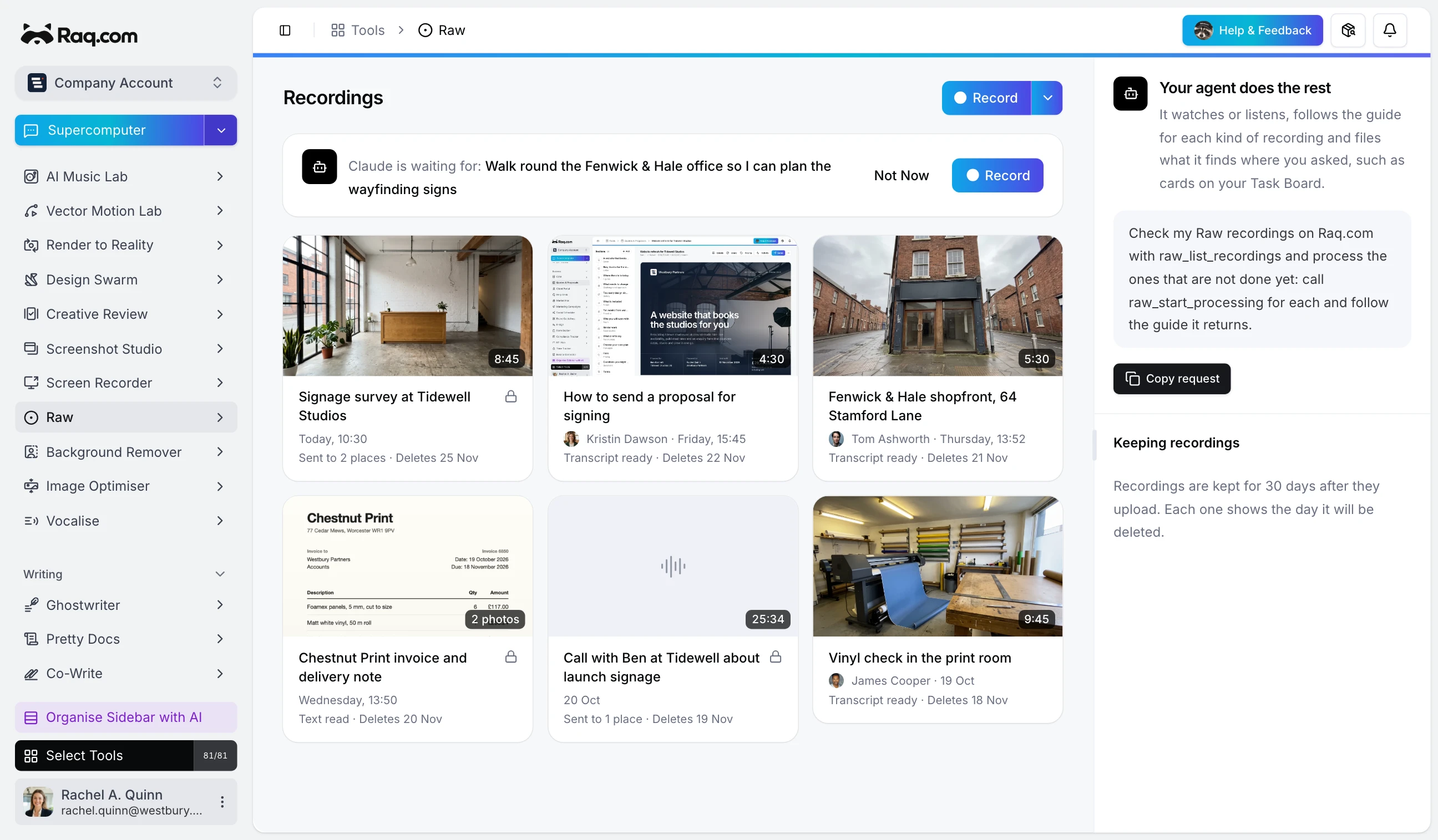Expand the Pretty Docs chevron
This screenshot has width=1438, height=840.
220,639
